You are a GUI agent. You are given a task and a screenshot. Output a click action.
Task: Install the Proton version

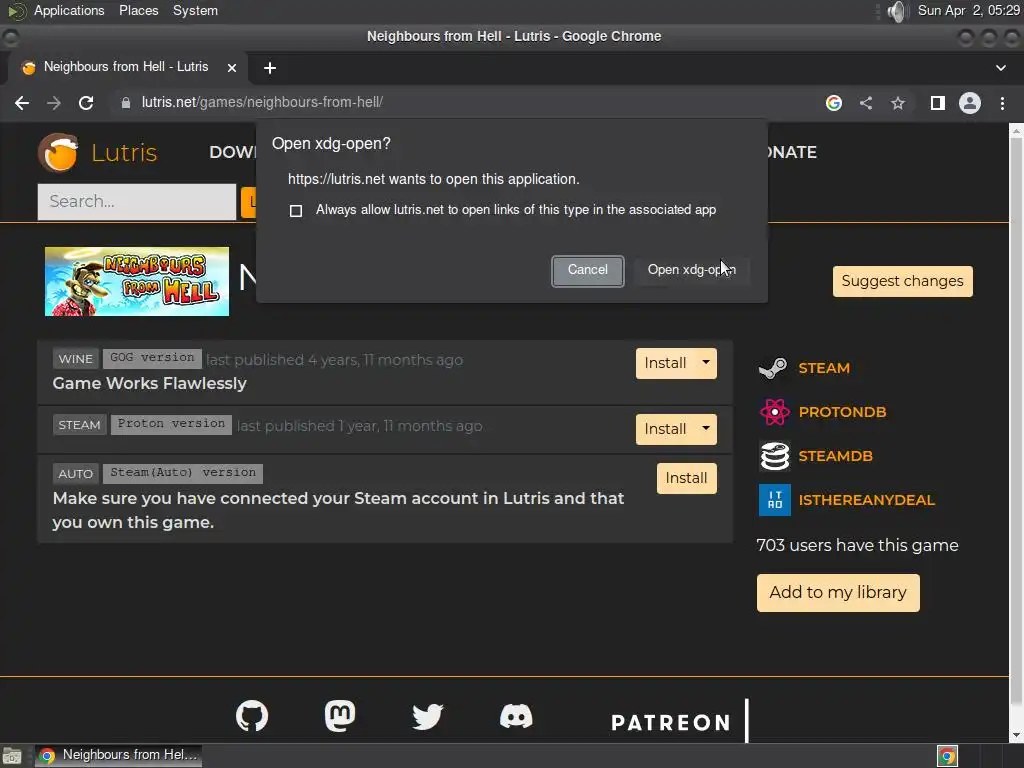(x=665, y=430)
